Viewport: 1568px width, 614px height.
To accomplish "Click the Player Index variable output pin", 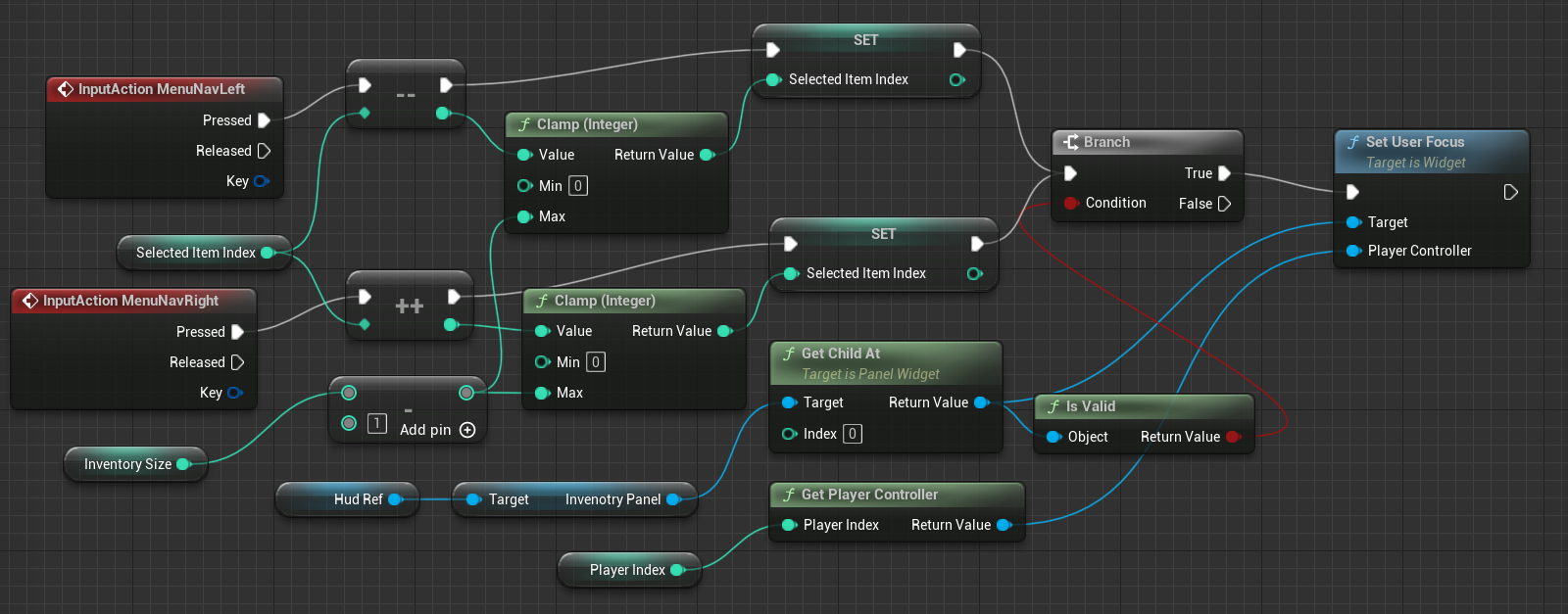I will pyautogui.click(x=677, y=570).
